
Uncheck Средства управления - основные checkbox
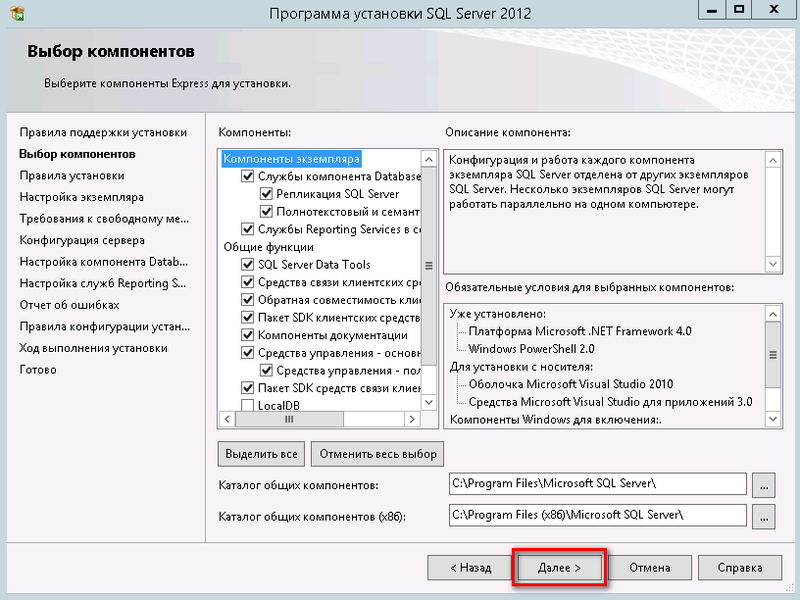(x=247, y=353)
